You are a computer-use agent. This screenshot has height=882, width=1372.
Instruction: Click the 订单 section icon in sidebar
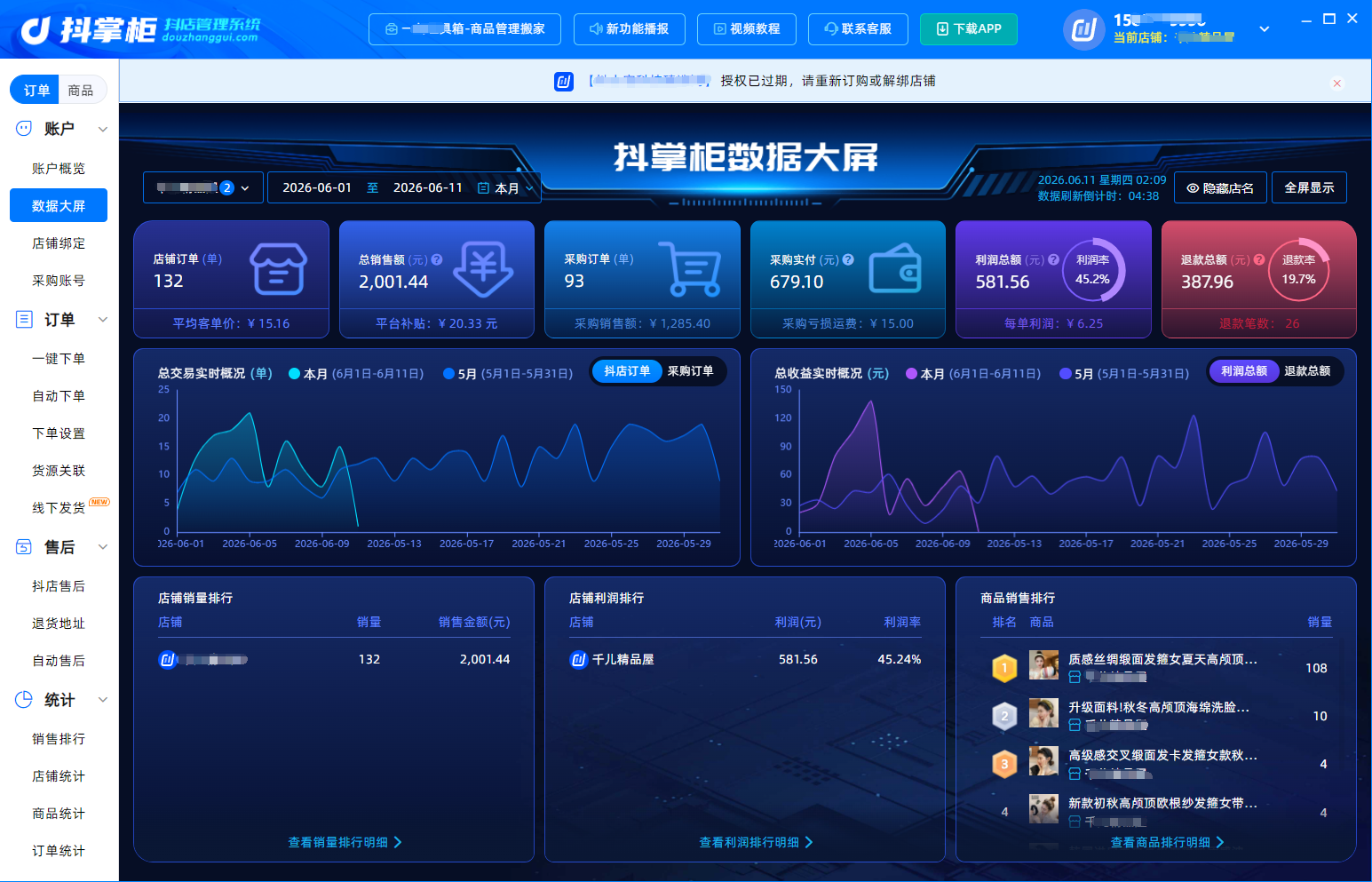pyautogui.click(x=24, y=320)
